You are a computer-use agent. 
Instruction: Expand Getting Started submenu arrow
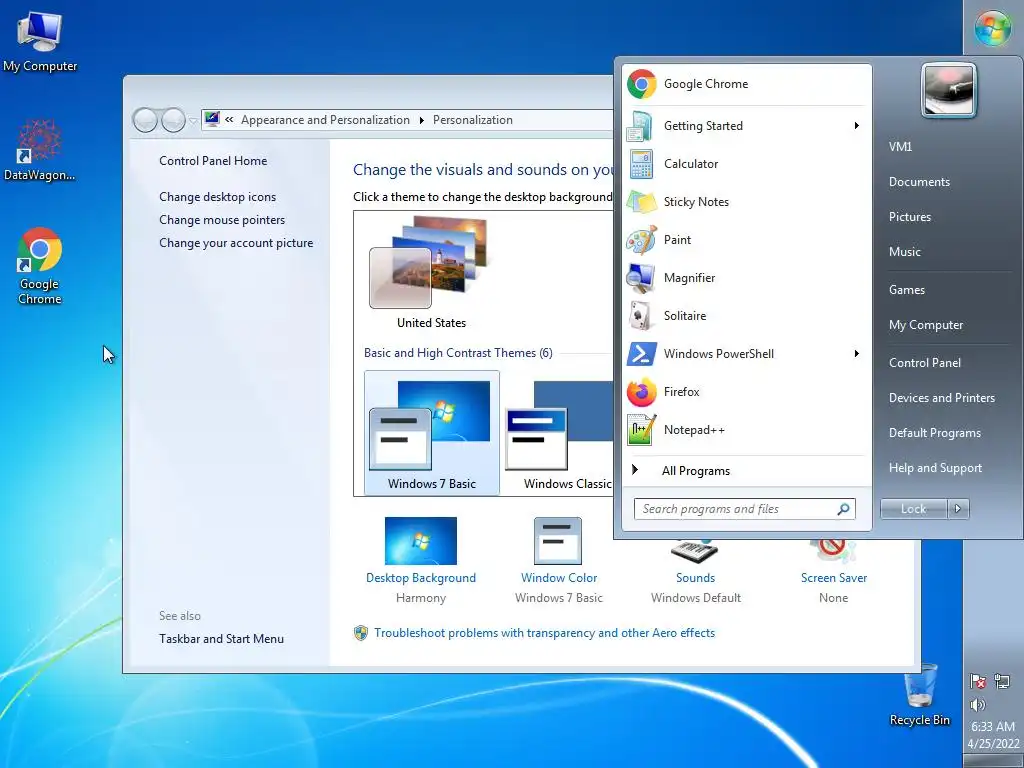coord(856,125)
